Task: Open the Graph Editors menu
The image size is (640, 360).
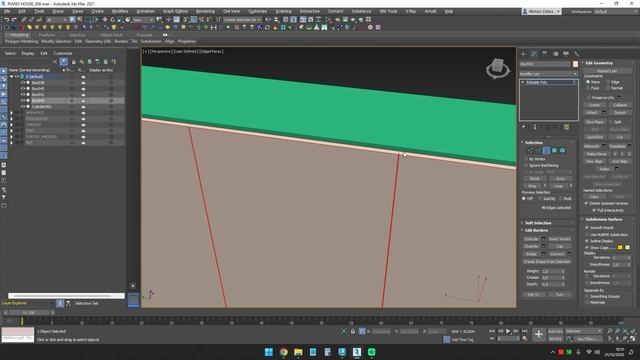Action: pyautogui.click(x=175, y=11)
